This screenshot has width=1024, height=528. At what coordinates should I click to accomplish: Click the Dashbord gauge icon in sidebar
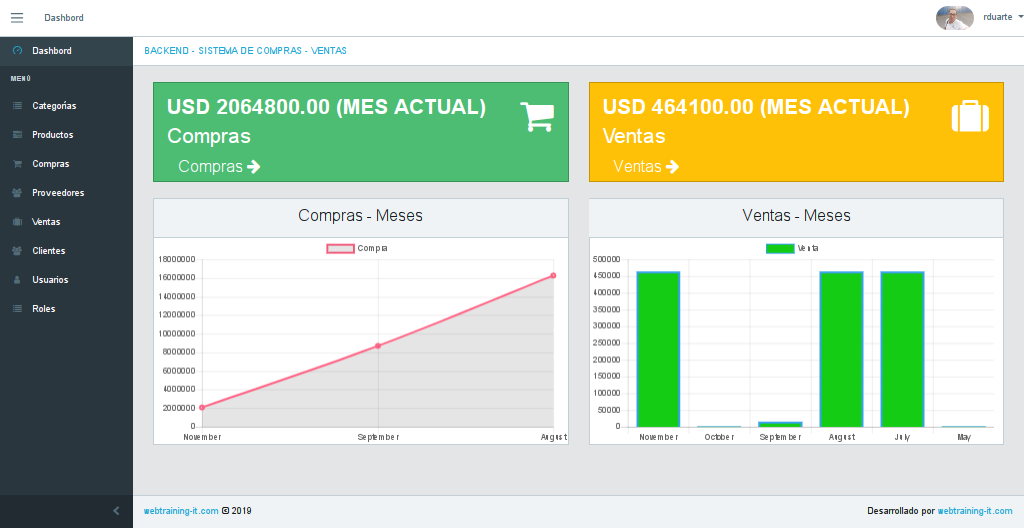17,51
